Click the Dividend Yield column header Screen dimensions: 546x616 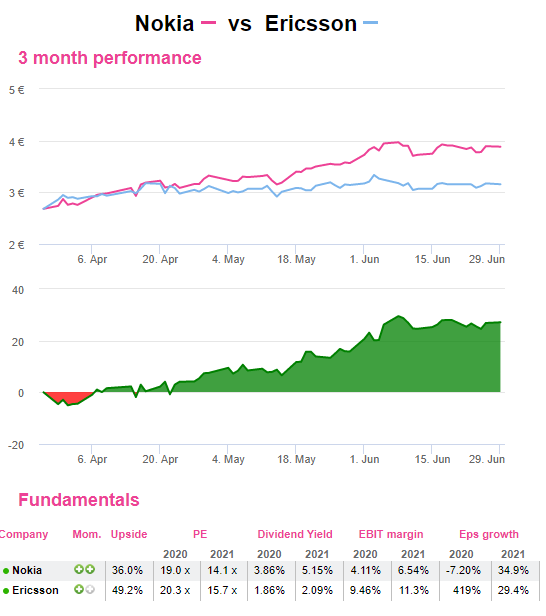point(295,534)
